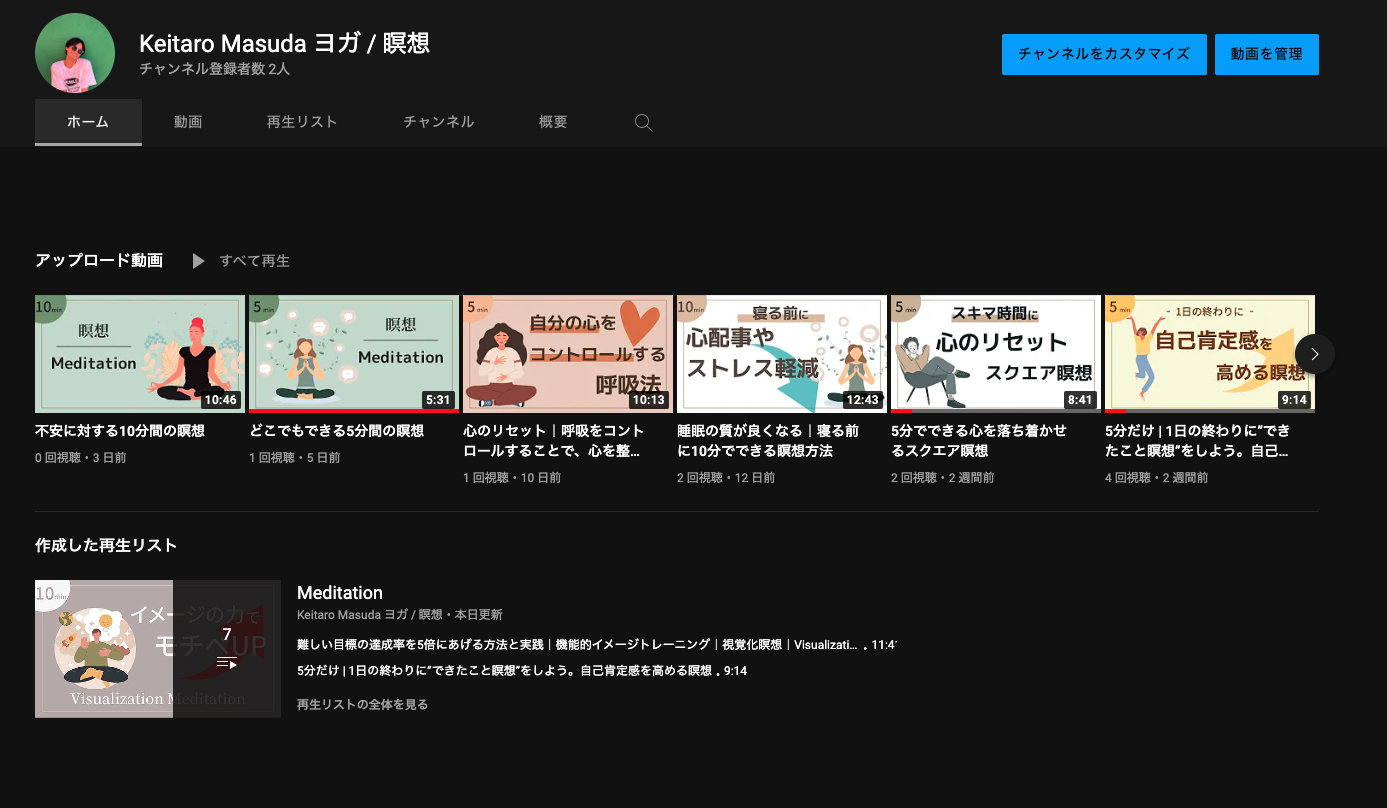Click the 睡眠の質が良くなる video title
The height and width of the screenshot is (808, 1387).
[x=768, y=440]
